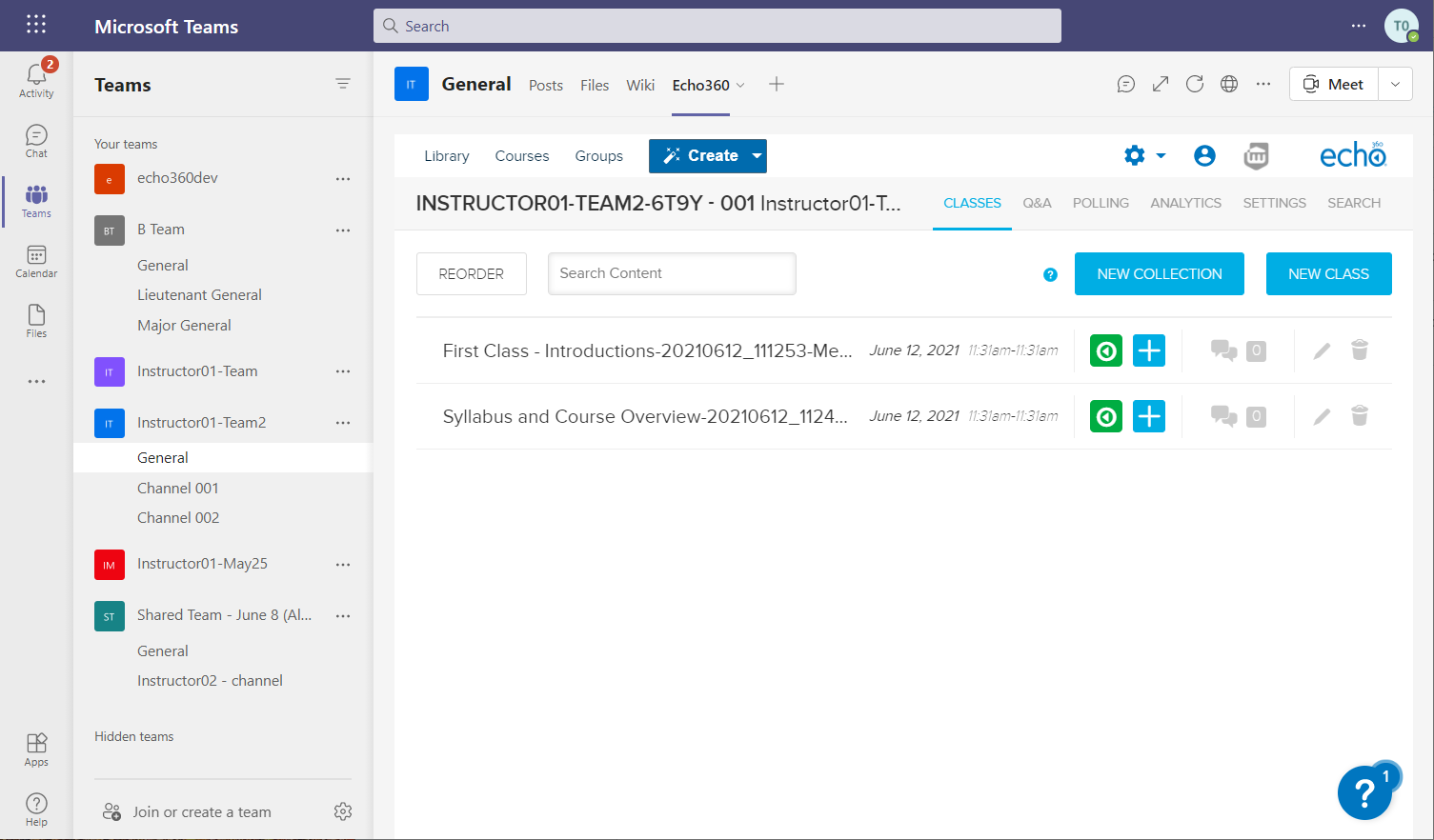Open more options for Instructor01-Team2
The image size is (1434, 840).
343,423
